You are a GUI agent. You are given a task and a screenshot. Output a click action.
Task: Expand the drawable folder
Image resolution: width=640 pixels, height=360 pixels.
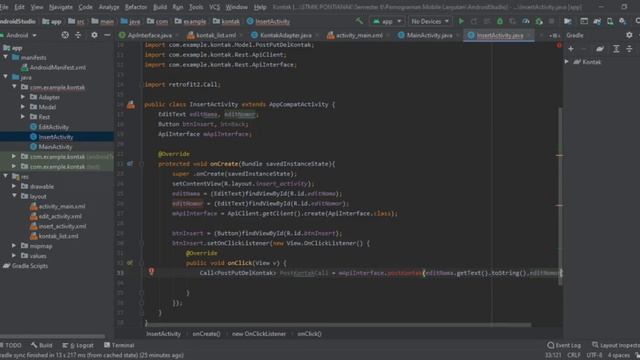(14, 186)
